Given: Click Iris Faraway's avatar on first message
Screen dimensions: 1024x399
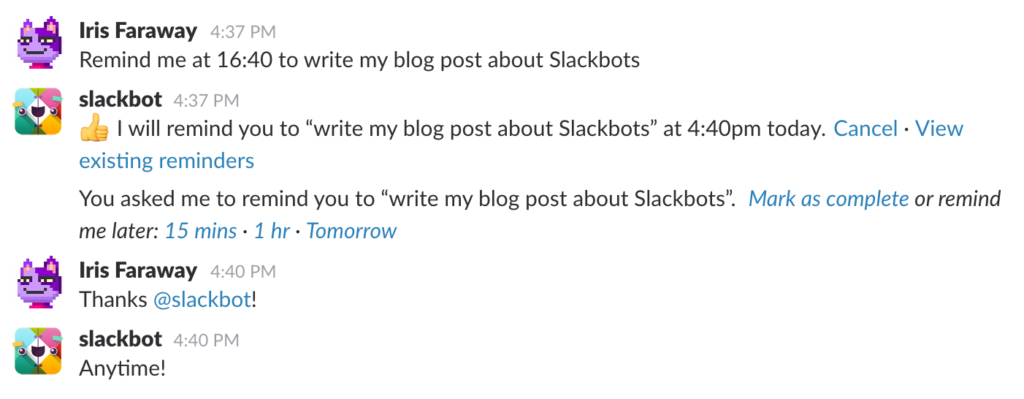Looking at the screenshot, I should 39,44.
